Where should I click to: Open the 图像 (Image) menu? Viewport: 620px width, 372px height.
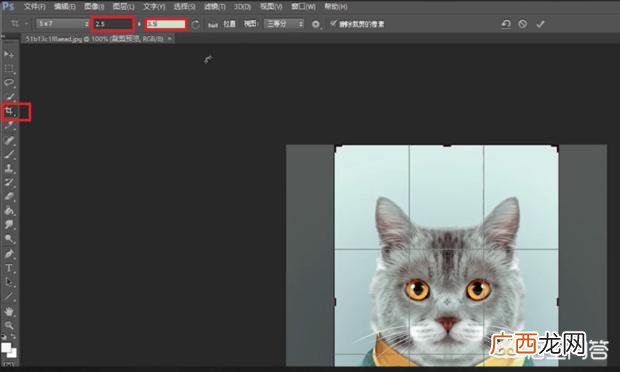[x=94, y=7]
